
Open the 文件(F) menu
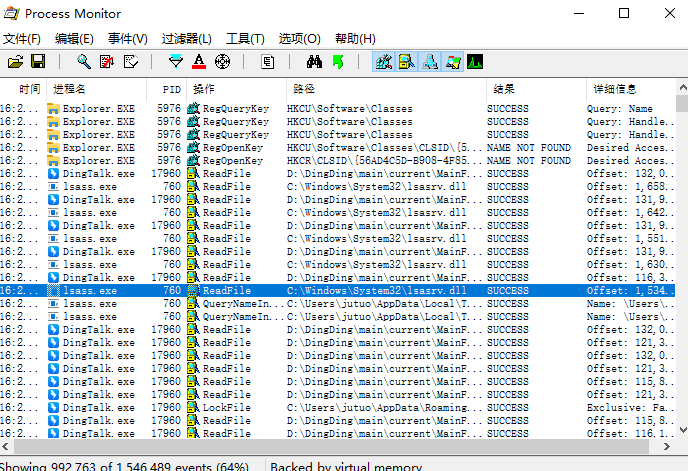click(x=22, y=39)
